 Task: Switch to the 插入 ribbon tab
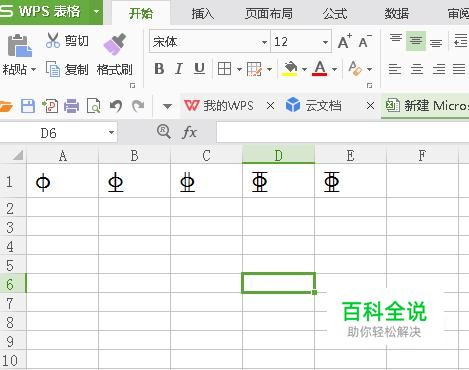[x=203, y=14]
